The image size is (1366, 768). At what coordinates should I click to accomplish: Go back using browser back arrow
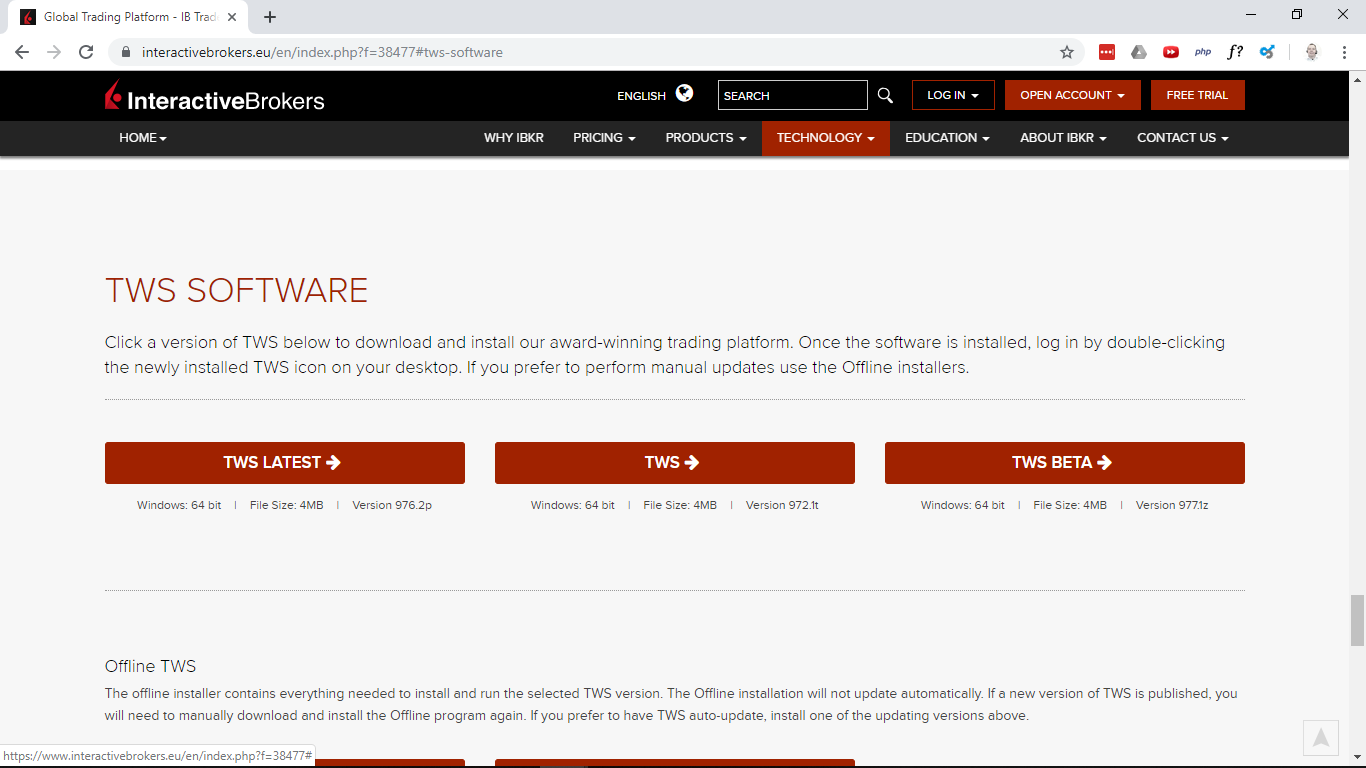22,52
